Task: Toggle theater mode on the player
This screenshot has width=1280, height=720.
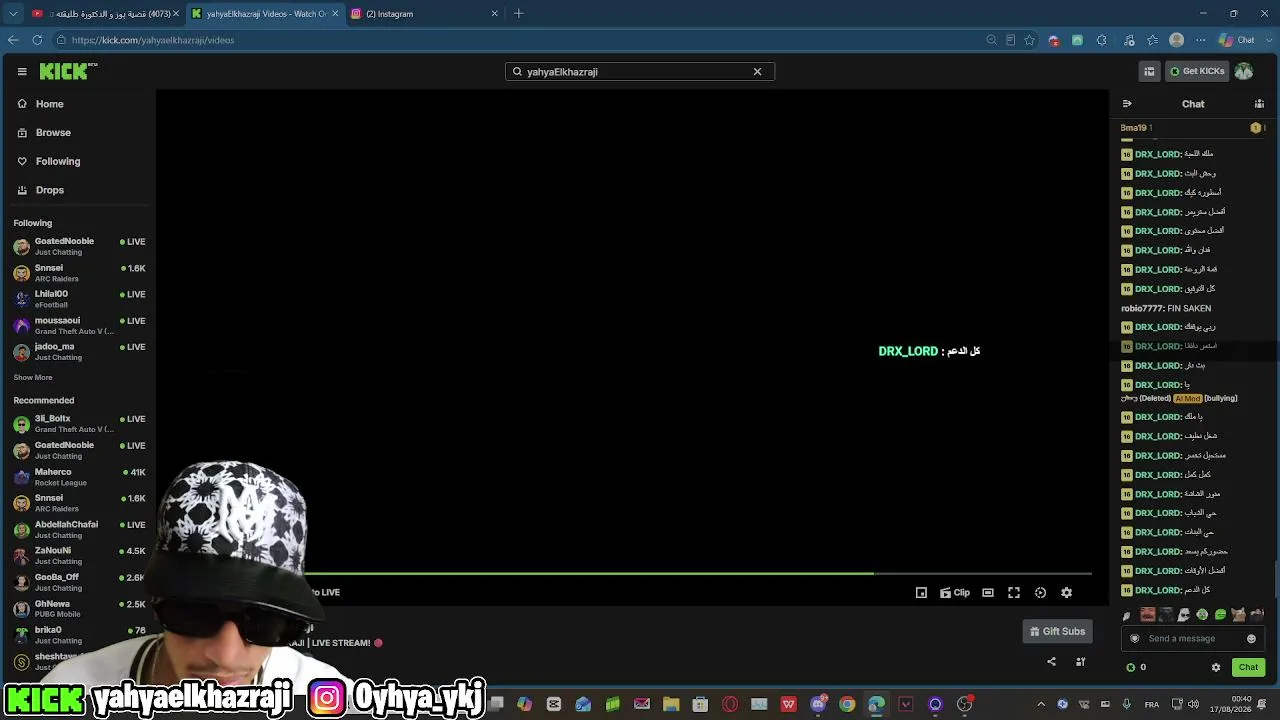Action: point(988,593)
